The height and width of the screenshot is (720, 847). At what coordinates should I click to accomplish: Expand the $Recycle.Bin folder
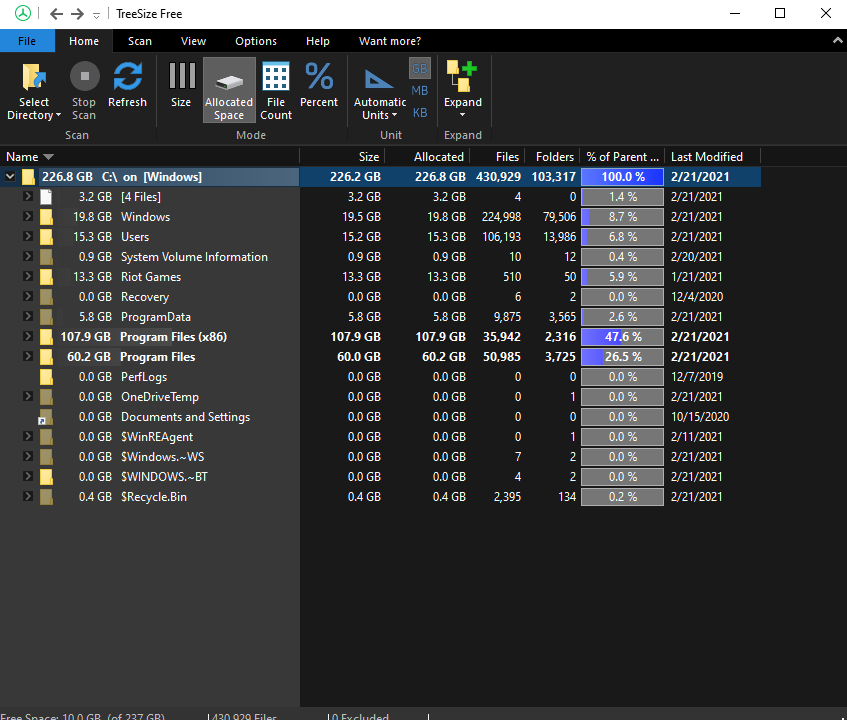(x=28, y=496)
